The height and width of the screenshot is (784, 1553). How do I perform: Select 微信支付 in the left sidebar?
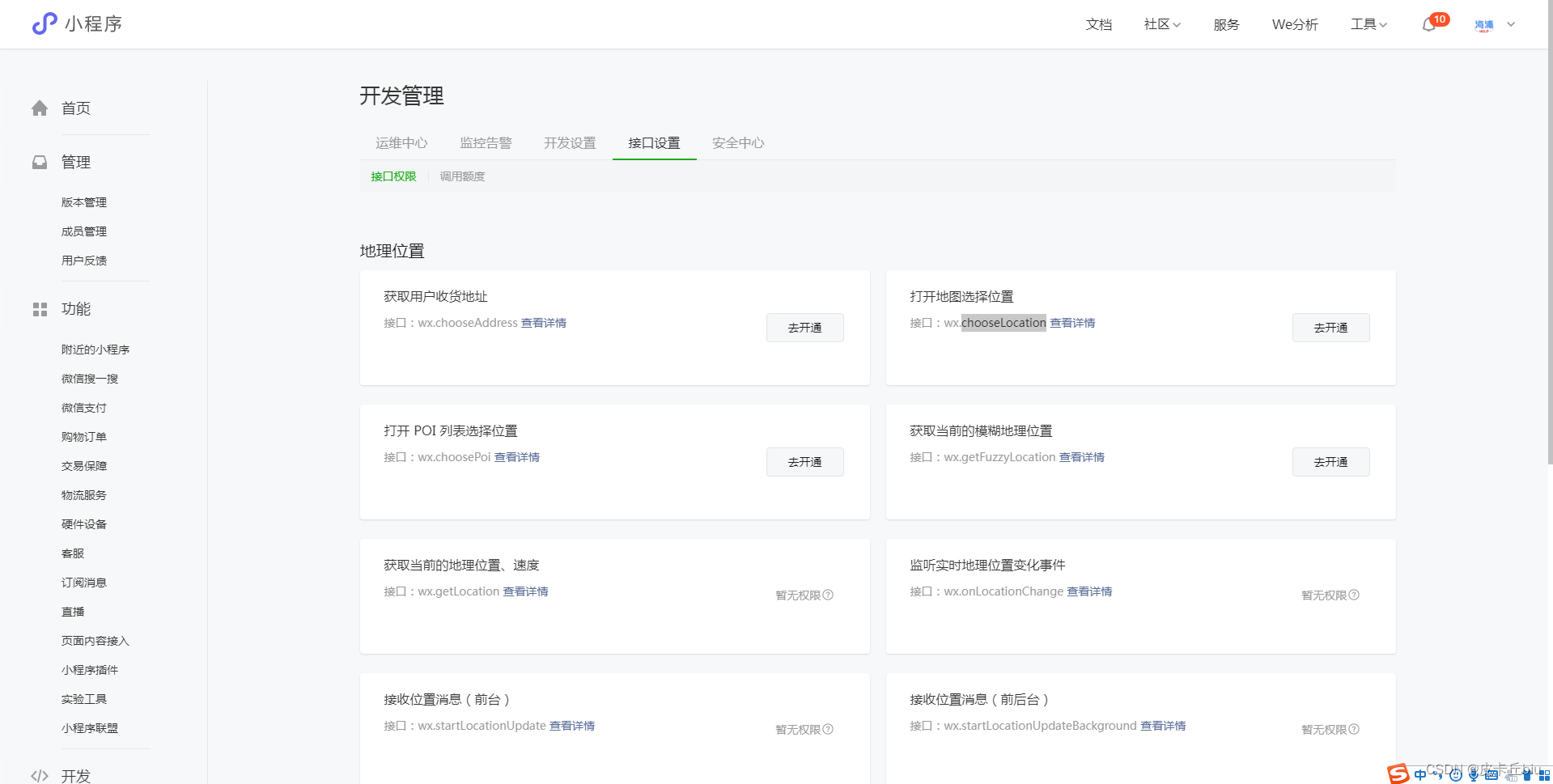click(83, 407)
